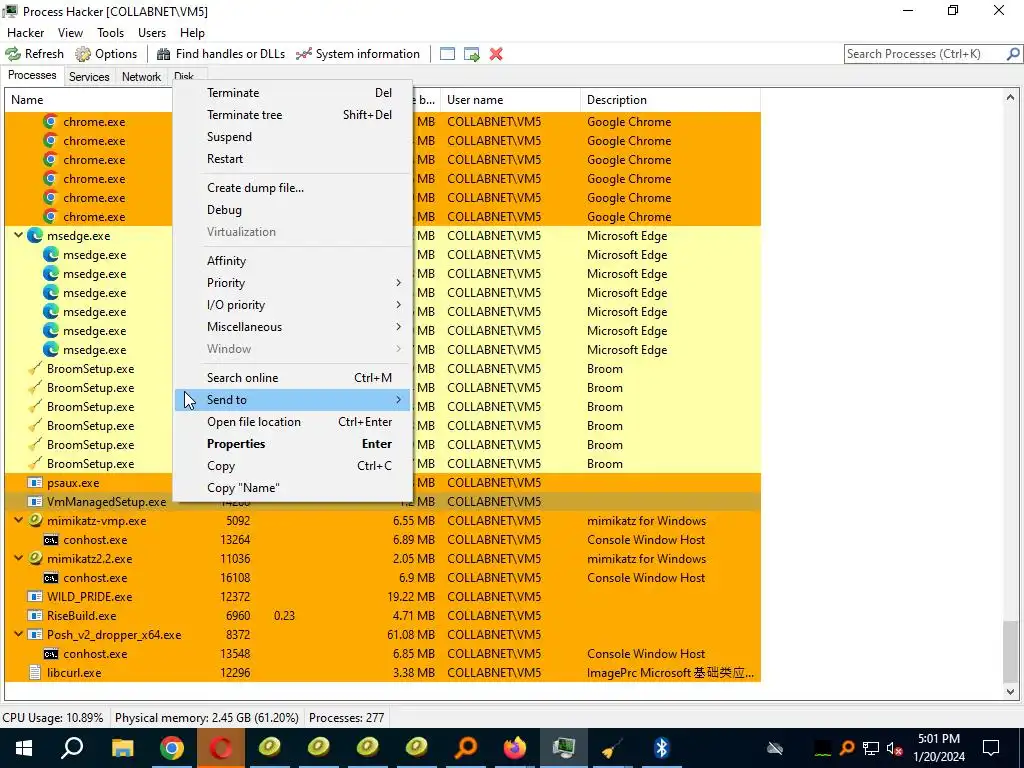Collapse the mimikatz2.2.exe tree node
This screenshot has height=768, width=1024.
[18, 558]
